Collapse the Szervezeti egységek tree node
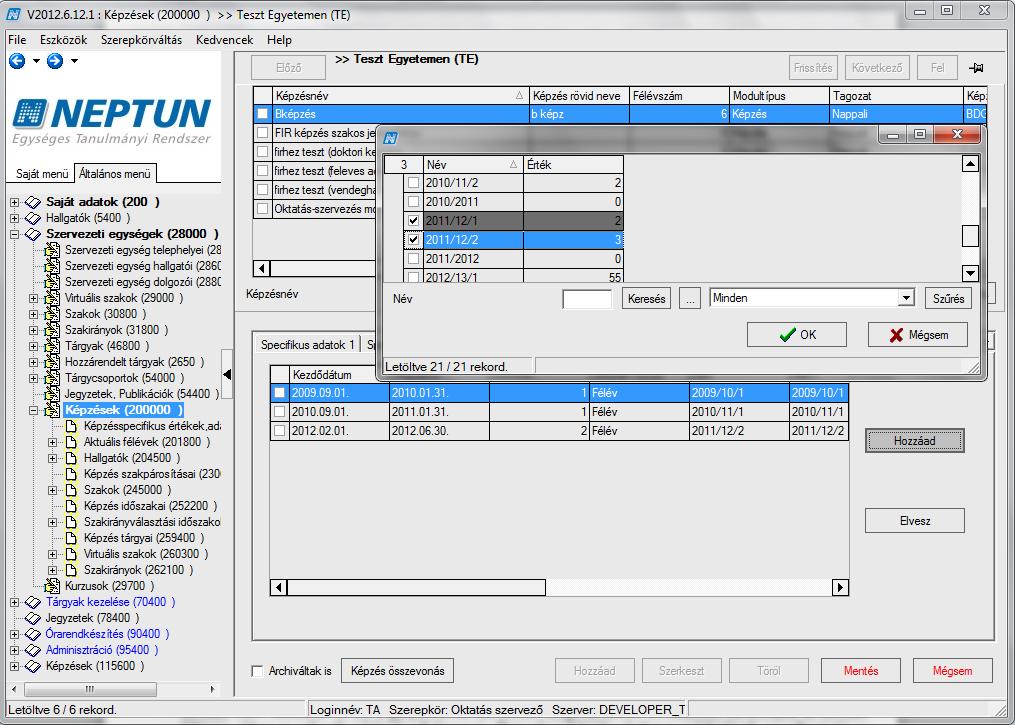The image size is (1015, 725). [14, 234]
